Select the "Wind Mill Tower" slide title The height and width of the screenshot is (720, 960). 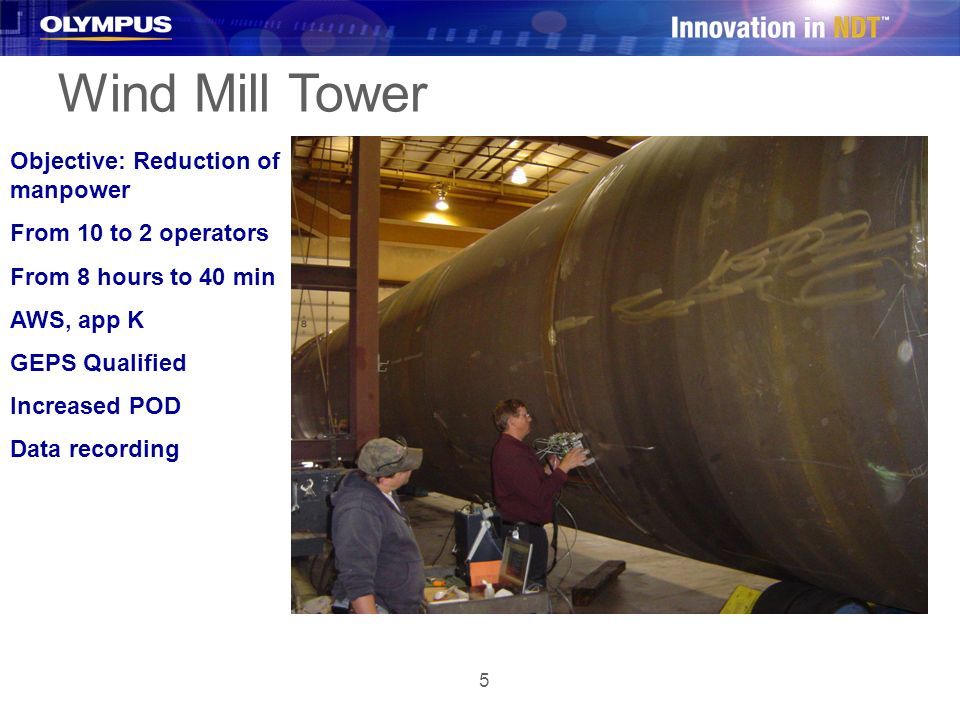pyautogui.click(x=243, y=94)
